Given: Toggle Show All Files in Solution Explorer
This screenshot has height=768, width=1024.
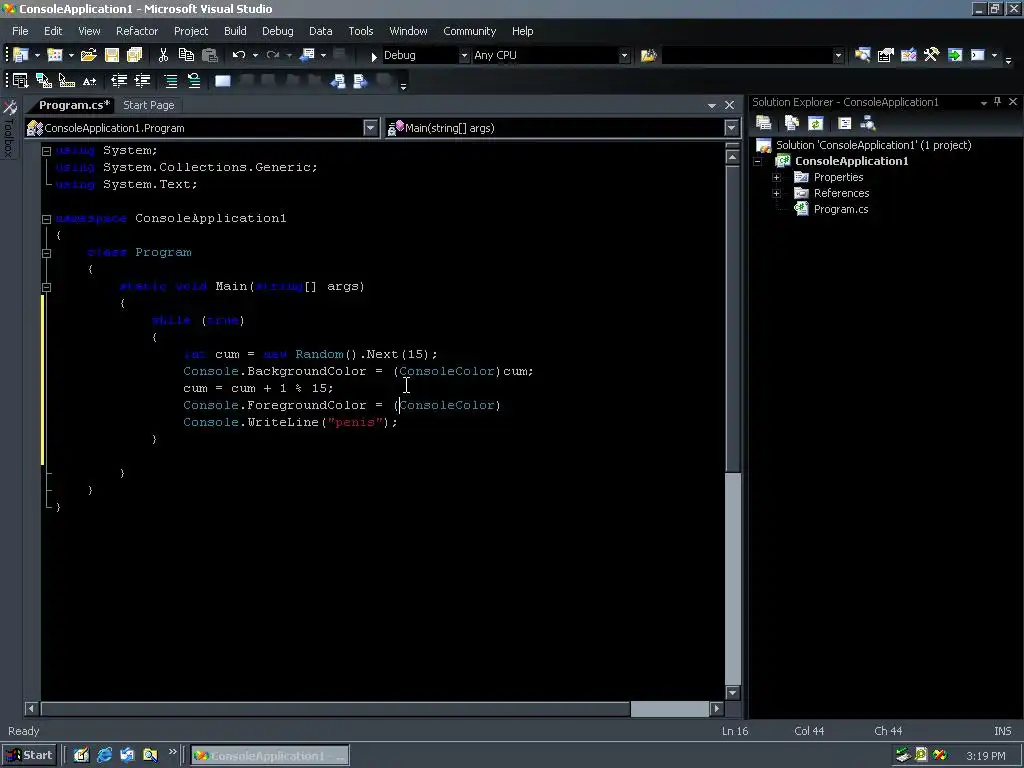Looking at the screenshot, I should [792, 123].
